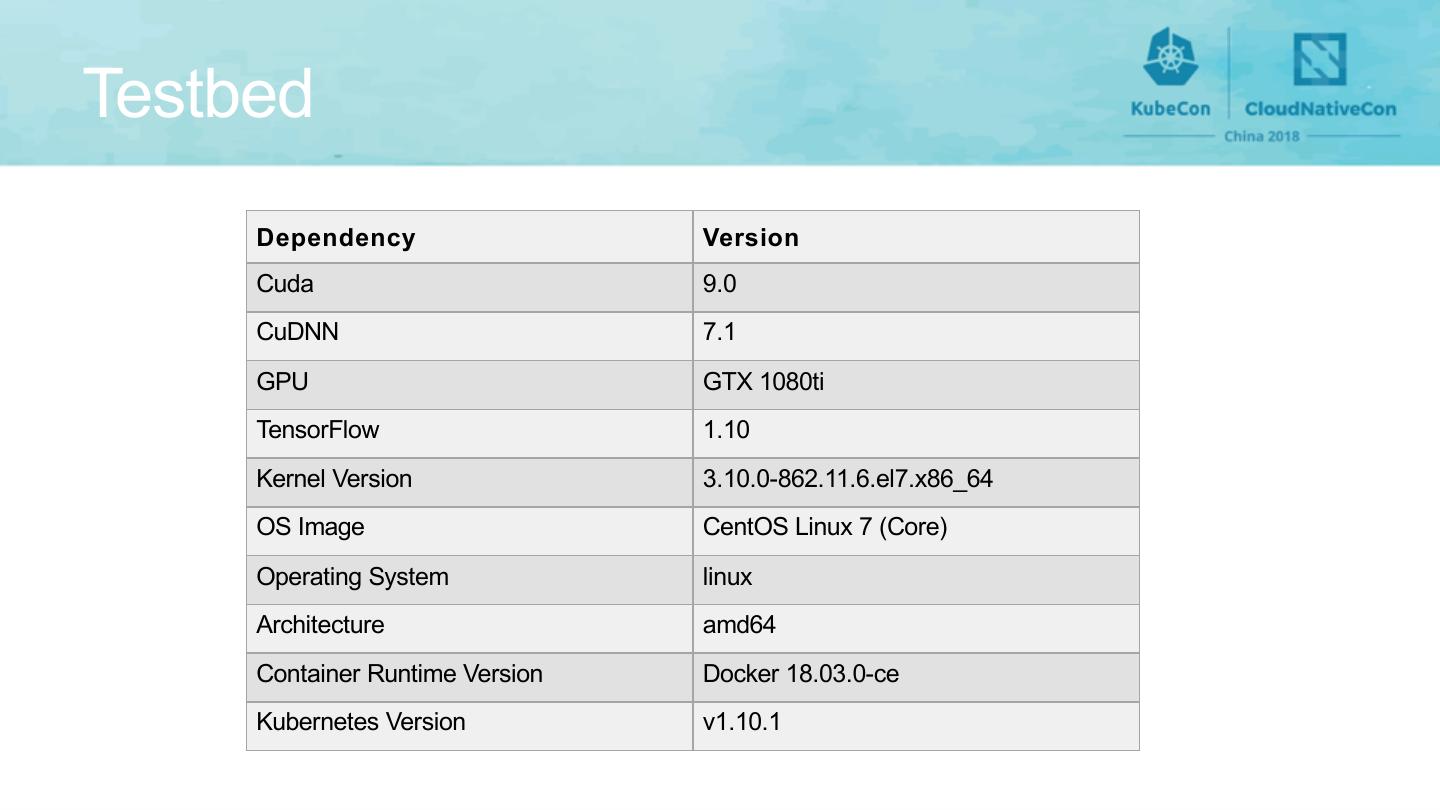The height and width of the screenshot is (810, 1440).
Task: Click the "9.0" Cuda version cell
Action: pyautogui.click(x=719, y=284)
